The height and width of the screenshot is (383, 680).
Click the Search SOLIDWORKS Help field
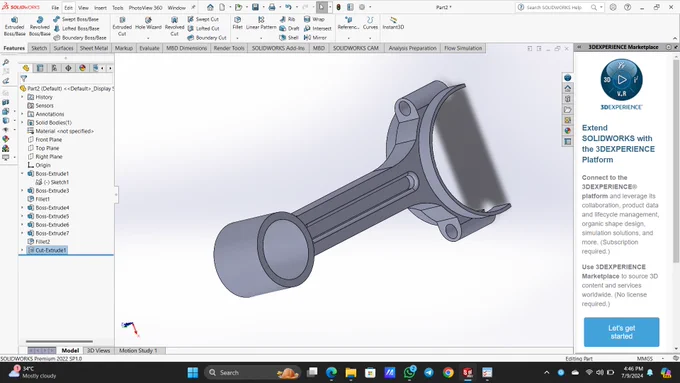tap(559, 7)
